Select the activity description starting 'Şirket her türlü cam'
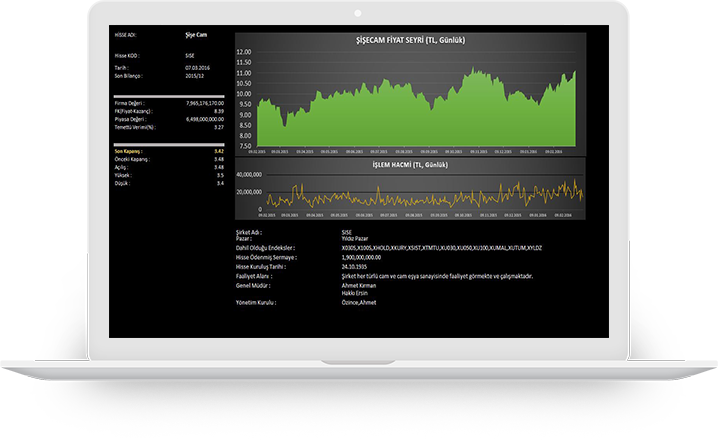 point(437,277)
